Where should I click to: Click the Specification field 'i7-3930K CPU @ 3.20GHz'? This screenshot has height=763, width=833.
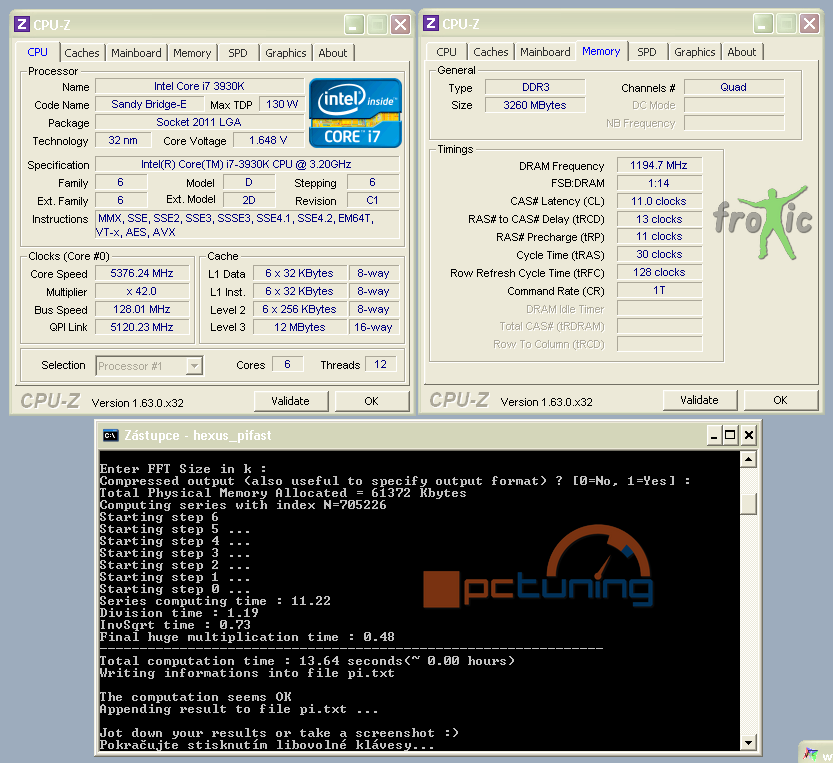pyautogui.click(x=247, y=164)
